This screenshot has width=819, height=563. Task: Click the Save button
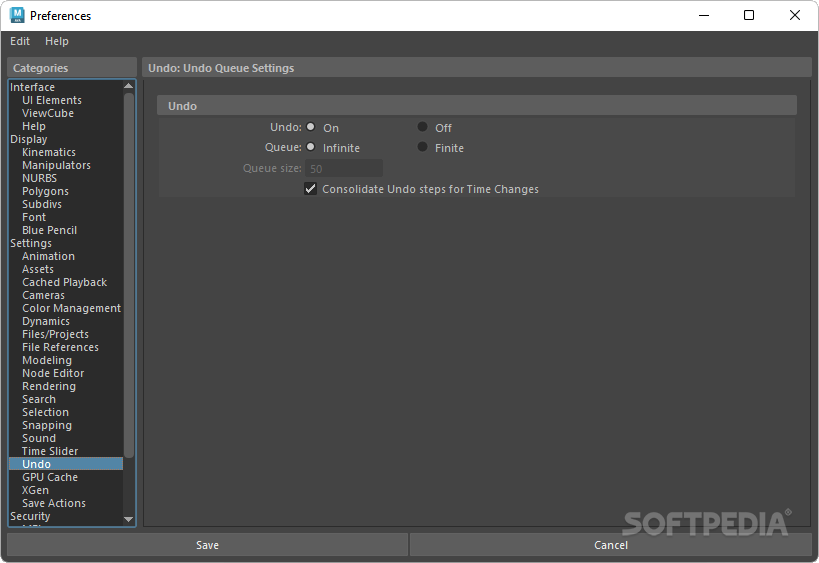point(207,545)
